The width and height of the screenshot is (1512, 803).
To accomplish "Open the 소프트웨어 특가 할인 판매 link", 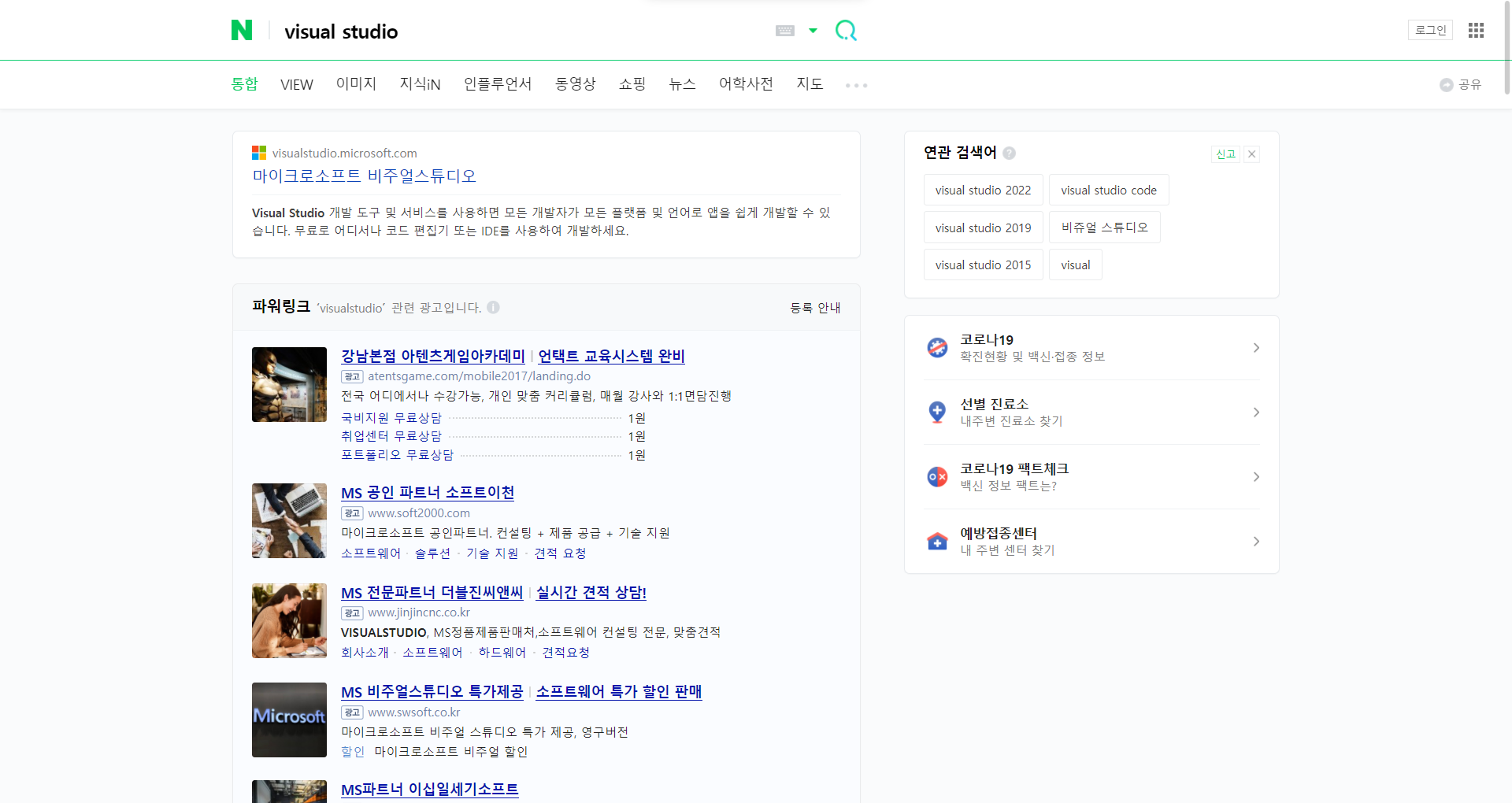I will pos(619,692).
